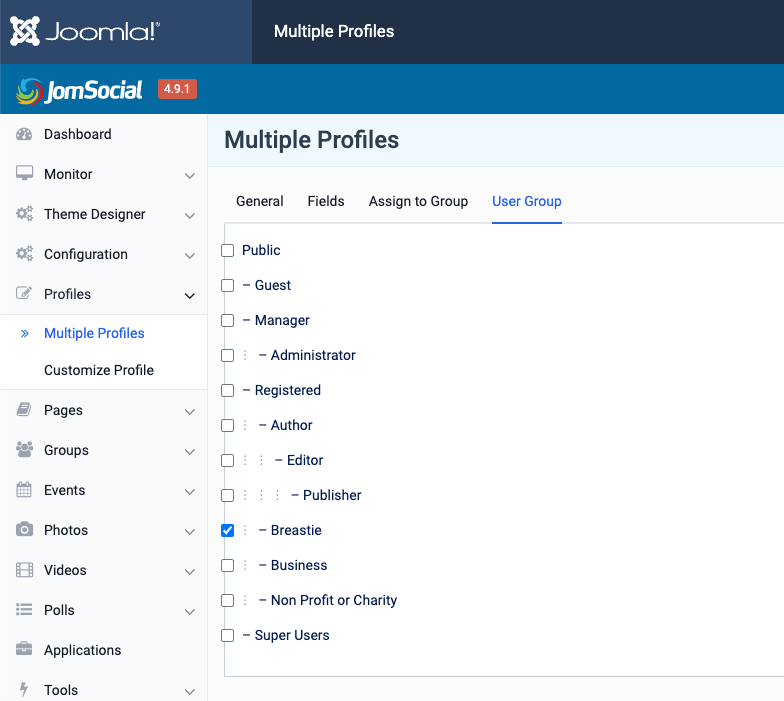Check the Public user group box

click(x=228, y=250)
